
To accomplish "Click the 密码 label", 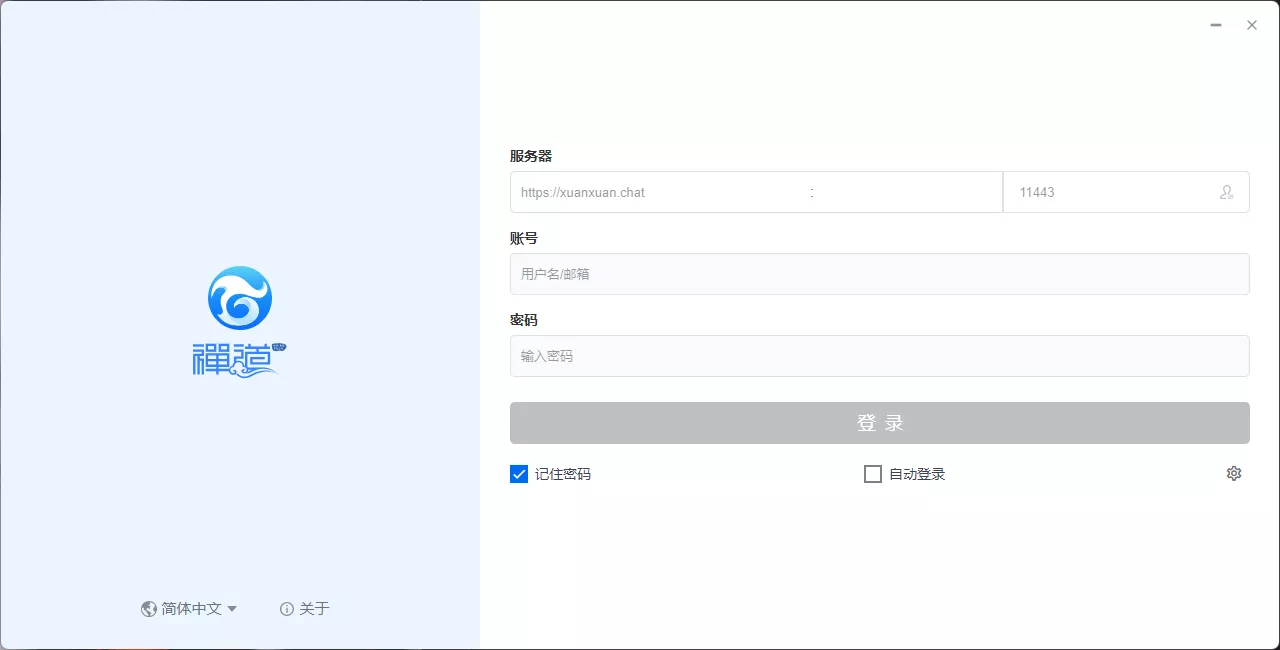I will tap(524, 320).
